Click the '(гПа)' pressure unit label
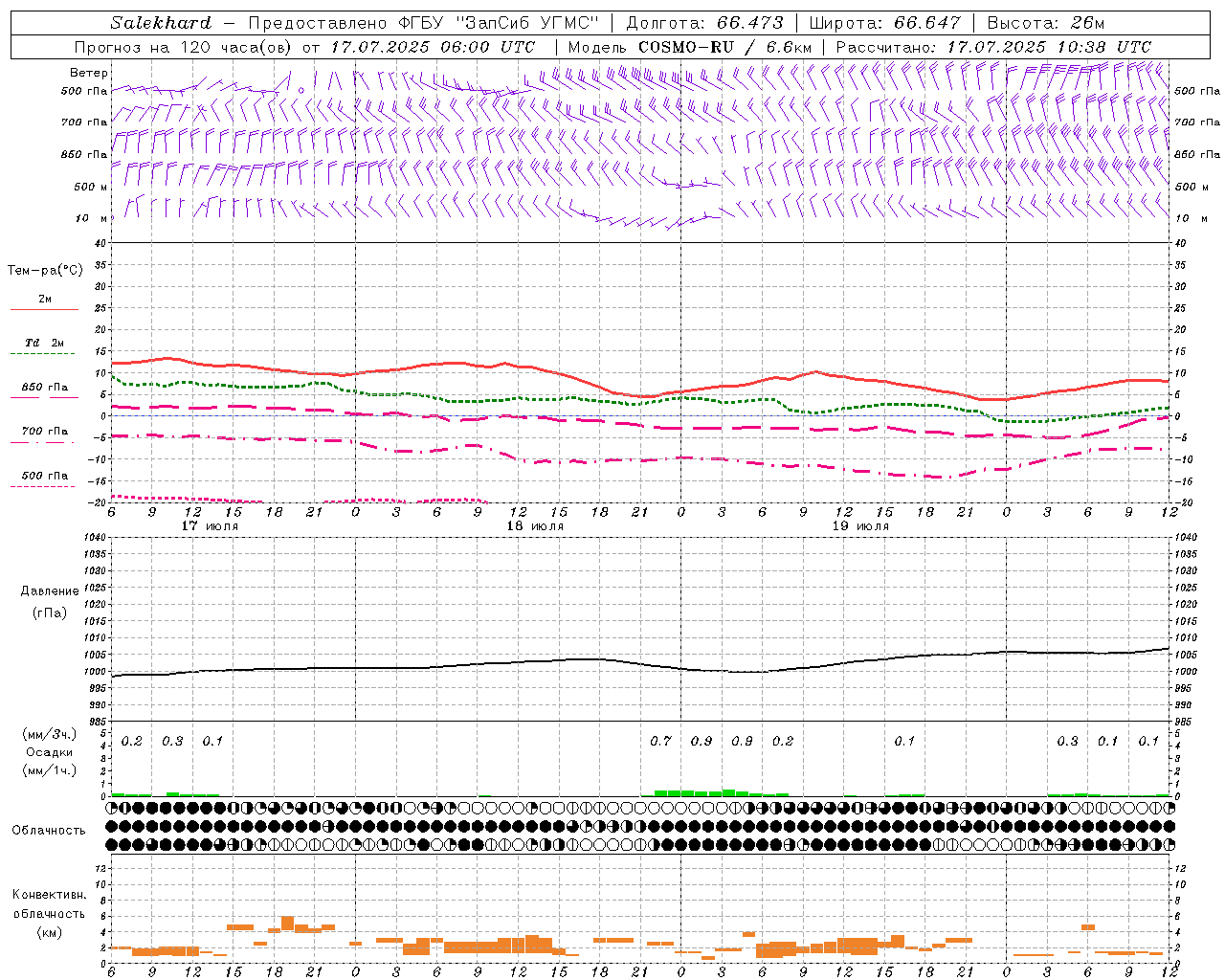This screenshot has width=1225, height=980. pyautogui.click(x=50, y=612)
